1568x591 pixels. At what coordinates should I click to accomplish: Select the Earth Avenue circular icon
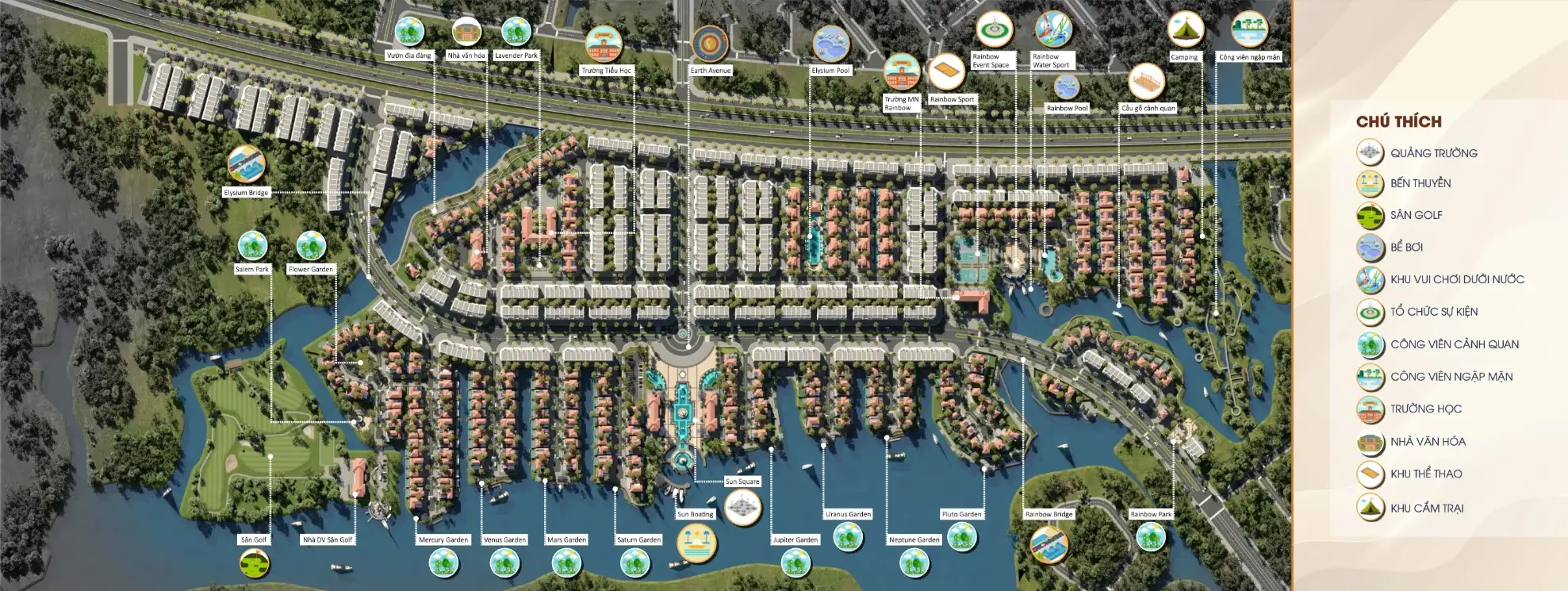tap(709, 44)
